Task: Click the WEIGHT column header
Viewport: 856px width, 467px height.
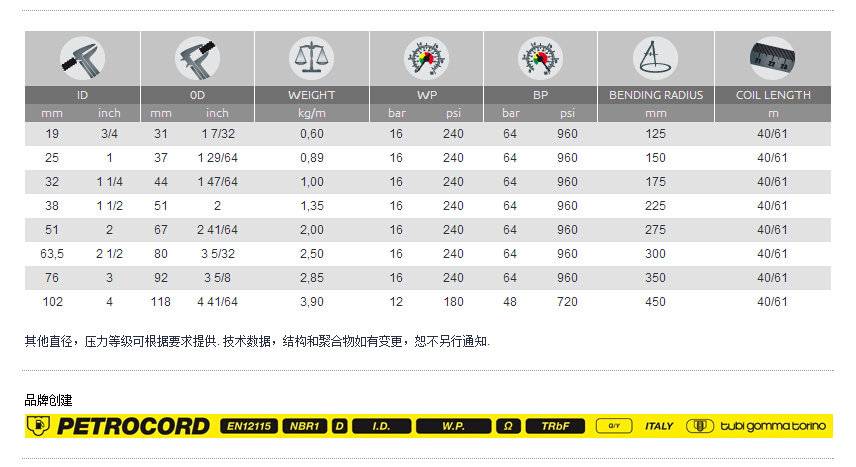Action: point(311,95)
